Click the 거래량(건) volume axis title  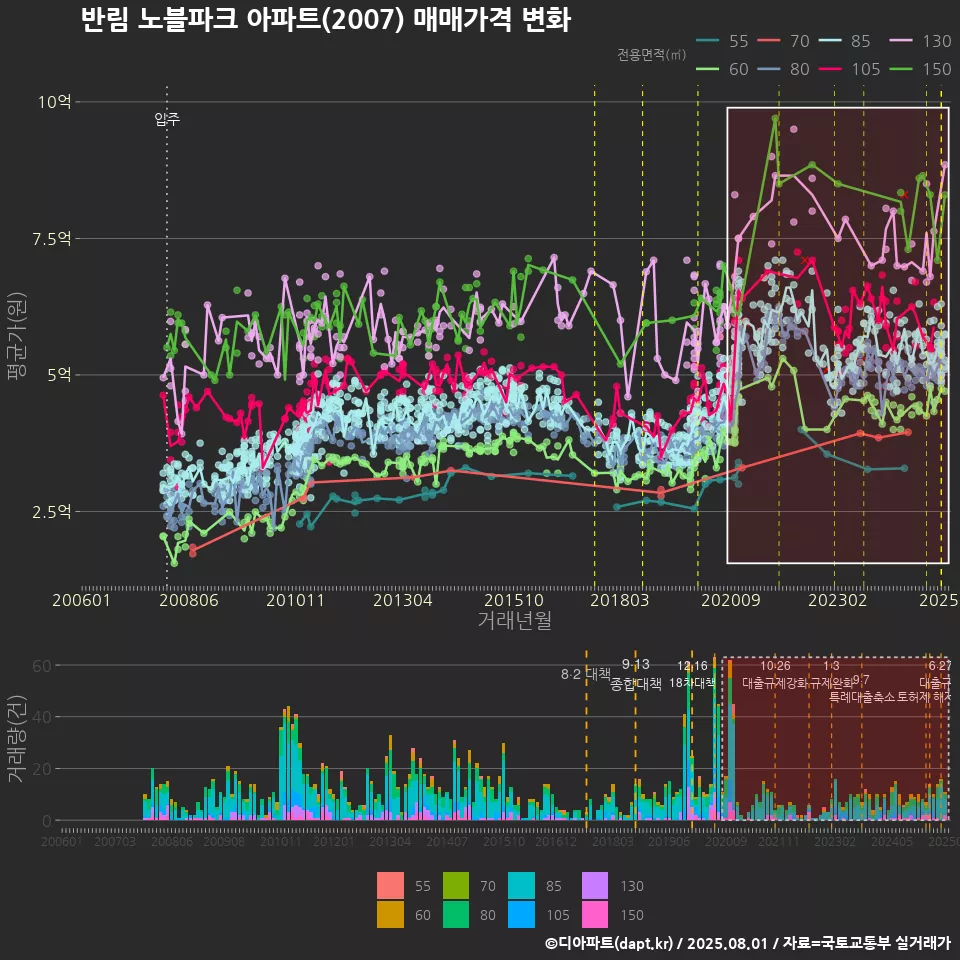pyautogui.click(x=16, y=738)
